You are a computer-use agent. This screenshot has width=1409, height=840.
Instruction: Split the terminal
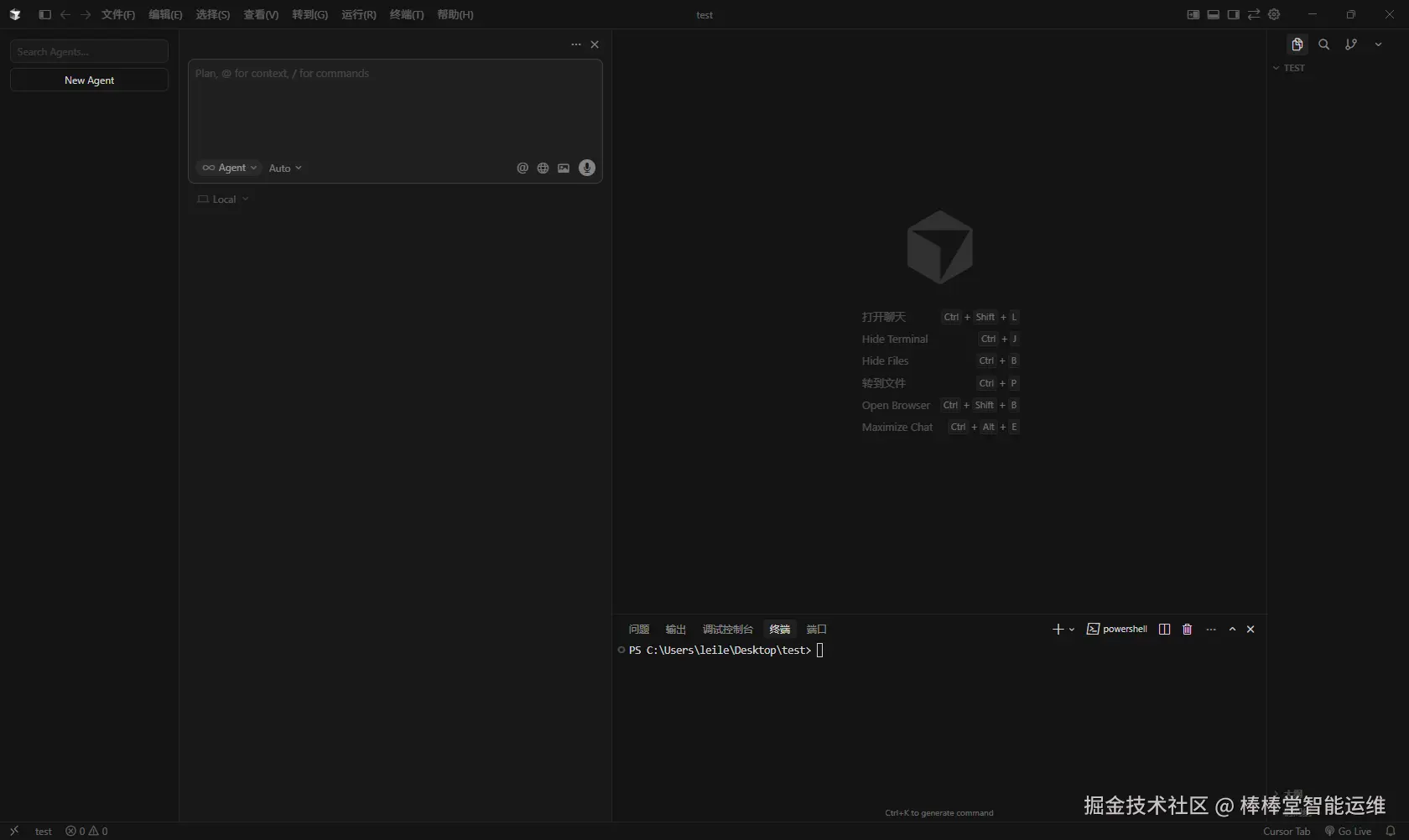point(1164,629)
